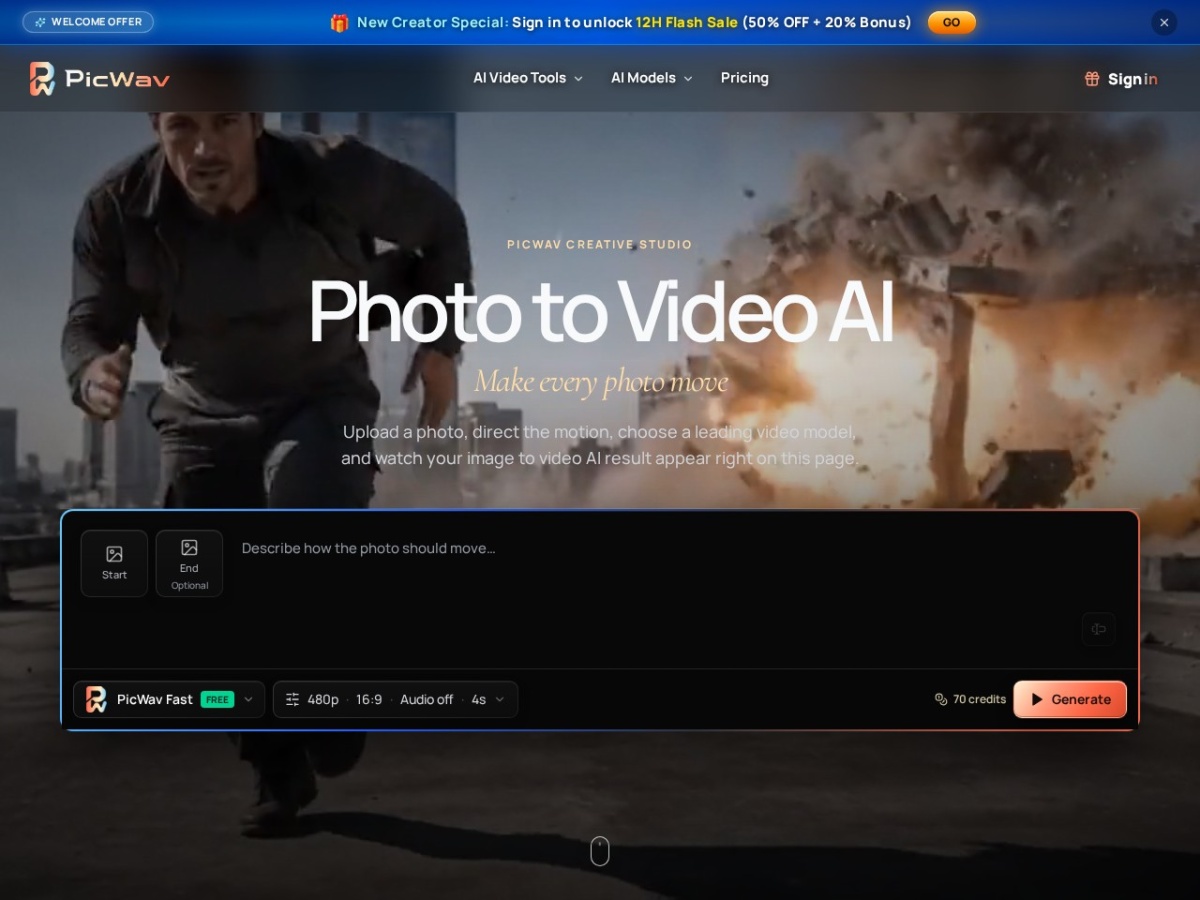Screen dimensions: 1200x900
Task: Go to the Pricing page
Action: [x=745, y=78]
